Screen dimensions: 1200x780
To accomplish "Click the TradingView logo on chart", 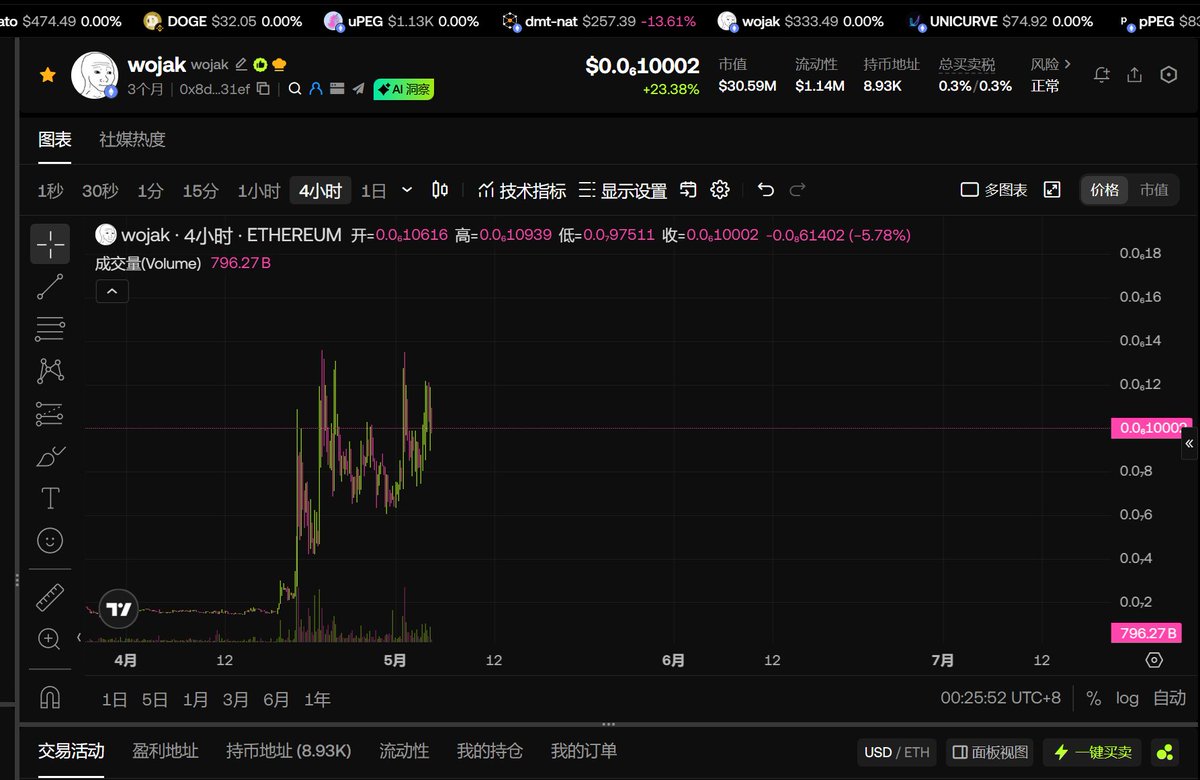I will (119, 609).
